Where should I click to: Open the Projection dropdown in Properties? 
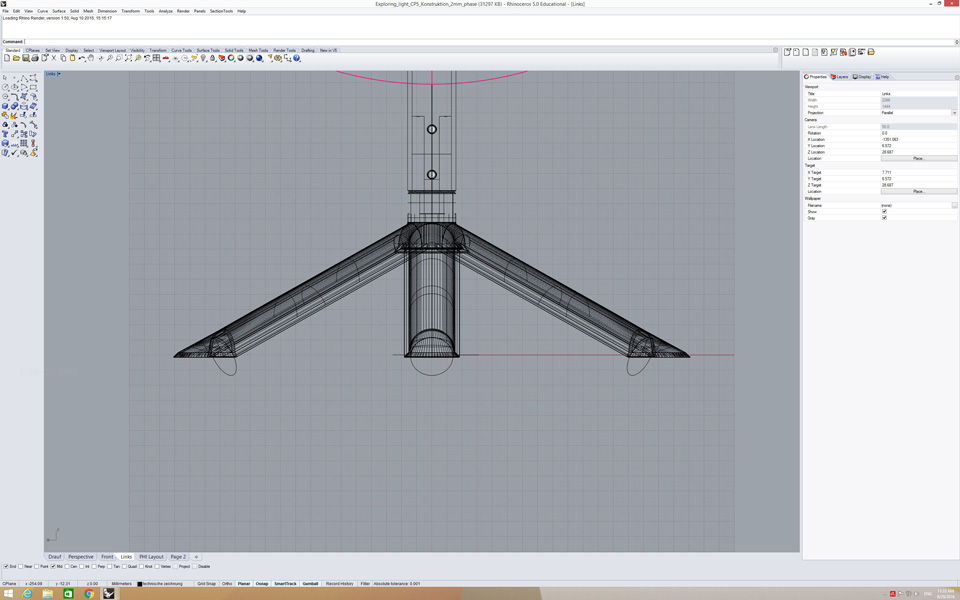pos(954,113)
